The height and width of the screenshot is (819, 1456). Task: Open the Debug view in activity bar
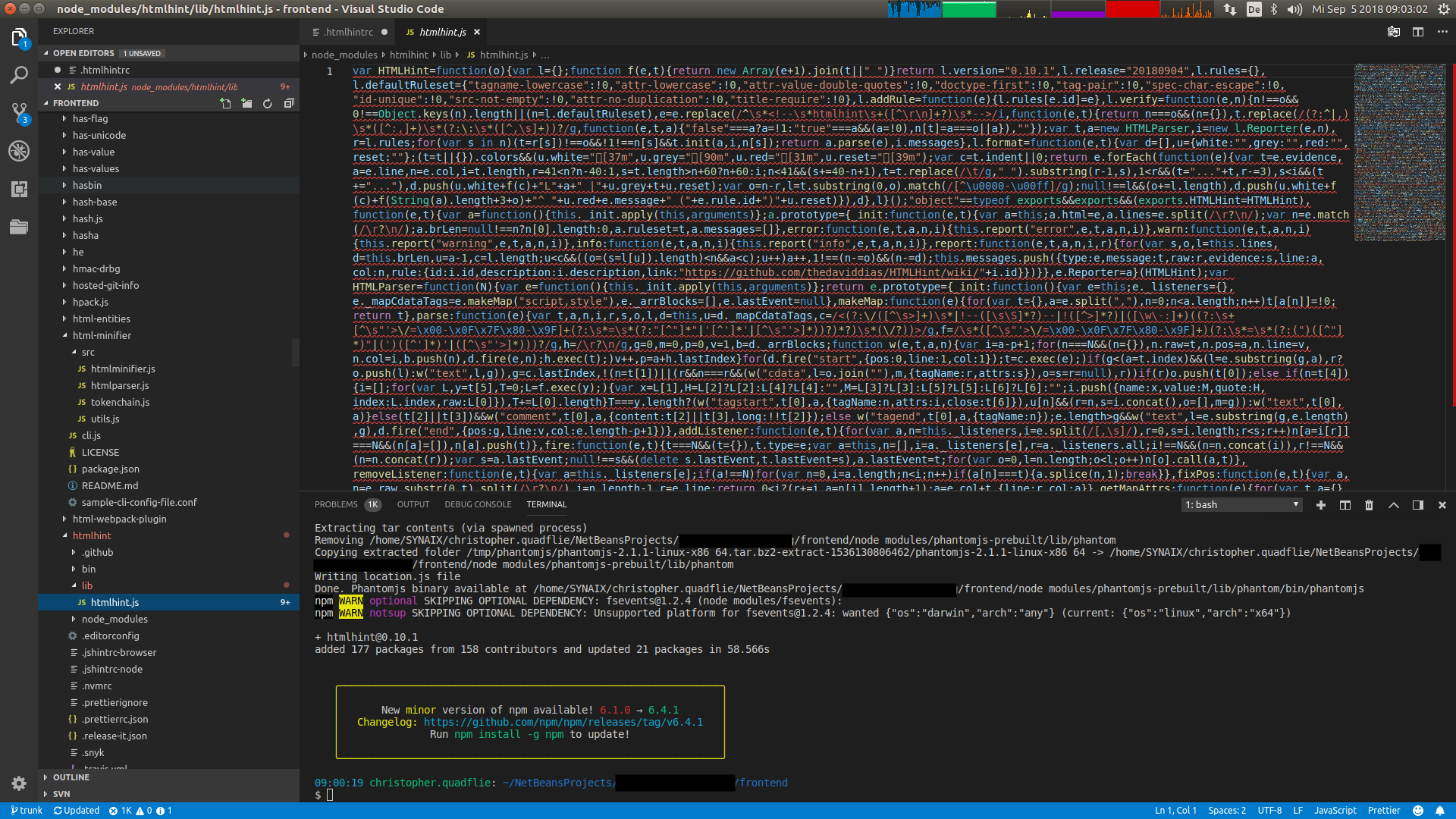(x=19, y=151)
